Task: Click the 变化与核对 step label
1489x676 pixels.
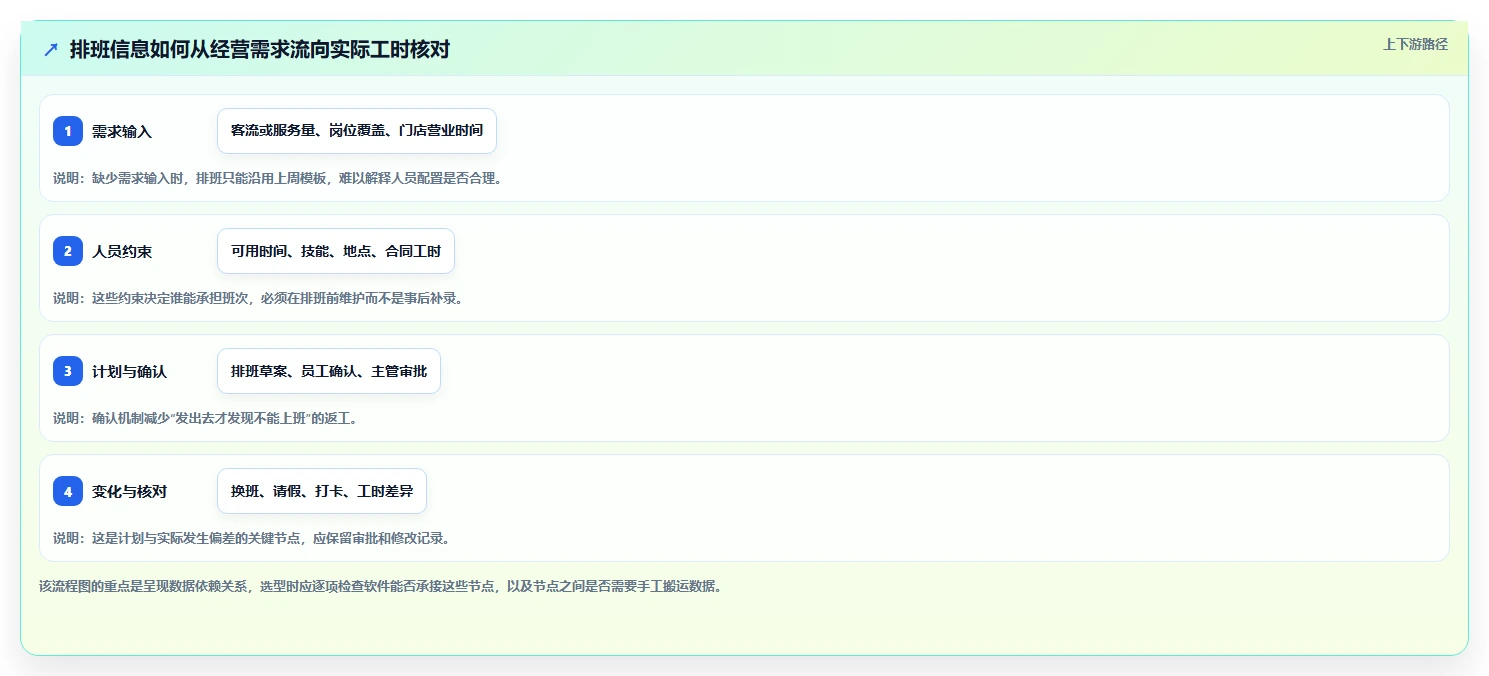Action: [x=129, y=491]
